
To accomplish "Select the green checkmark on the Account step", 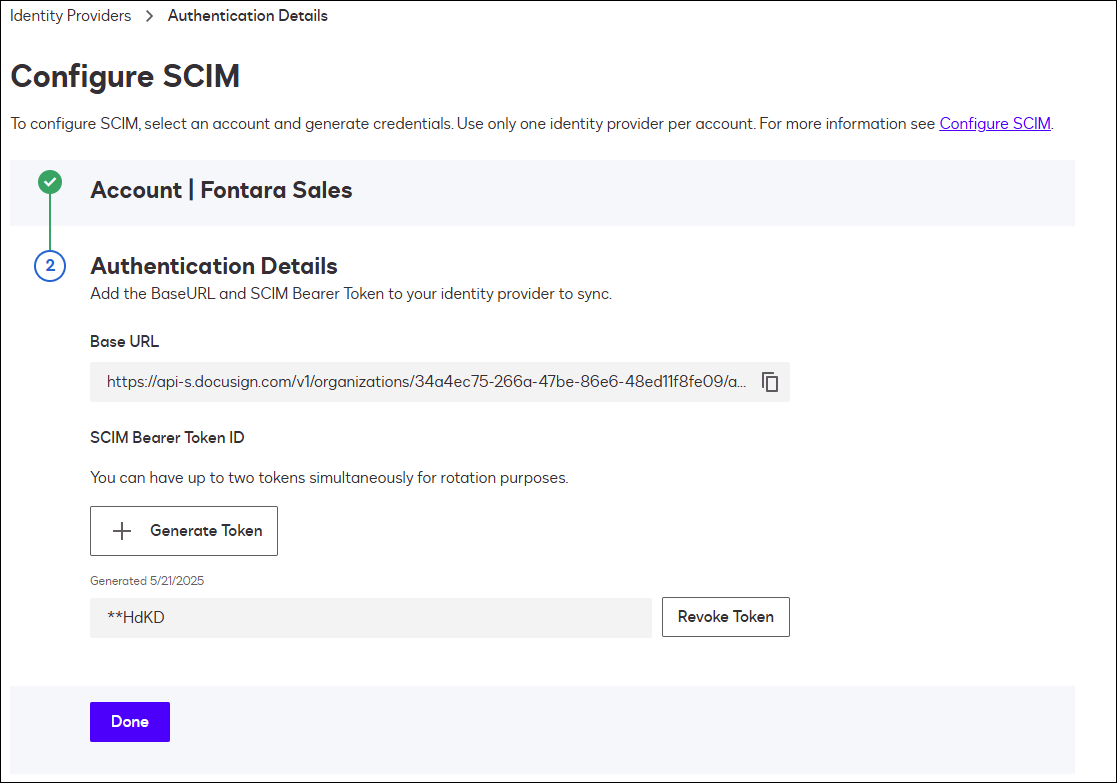I will click(50, 182).
